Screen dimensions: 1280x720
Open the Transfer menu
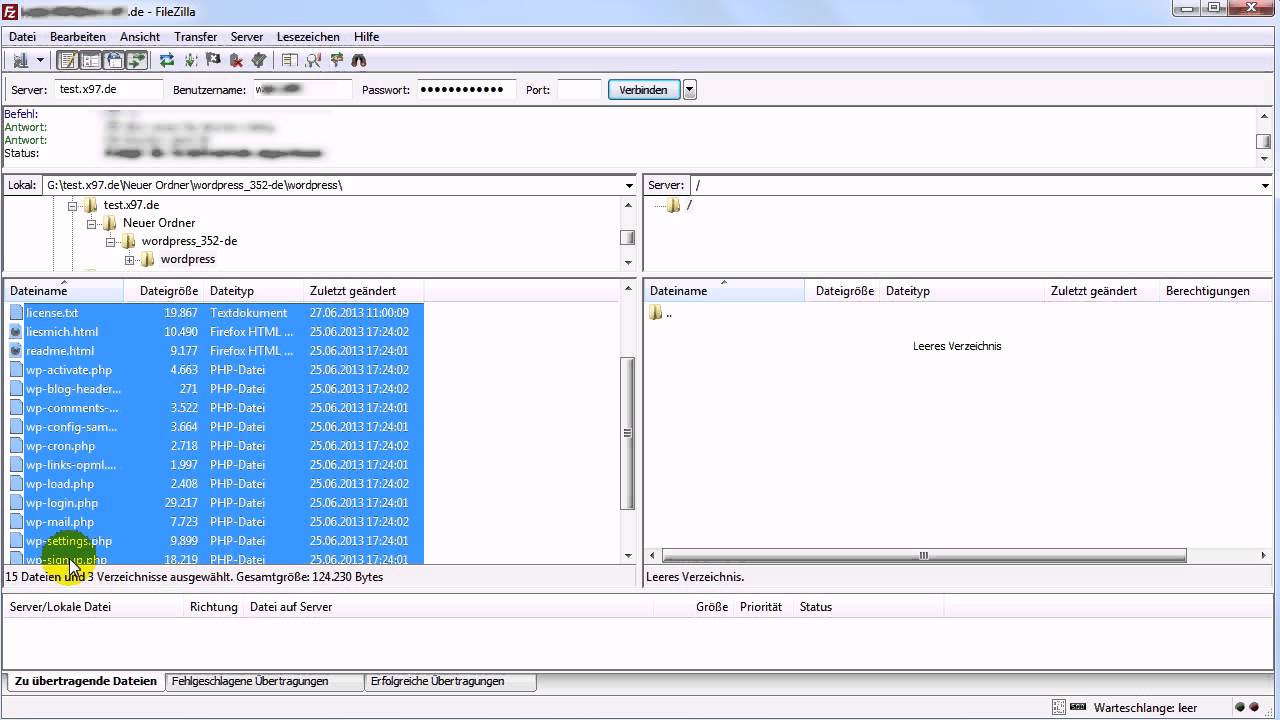coord(196,37)
